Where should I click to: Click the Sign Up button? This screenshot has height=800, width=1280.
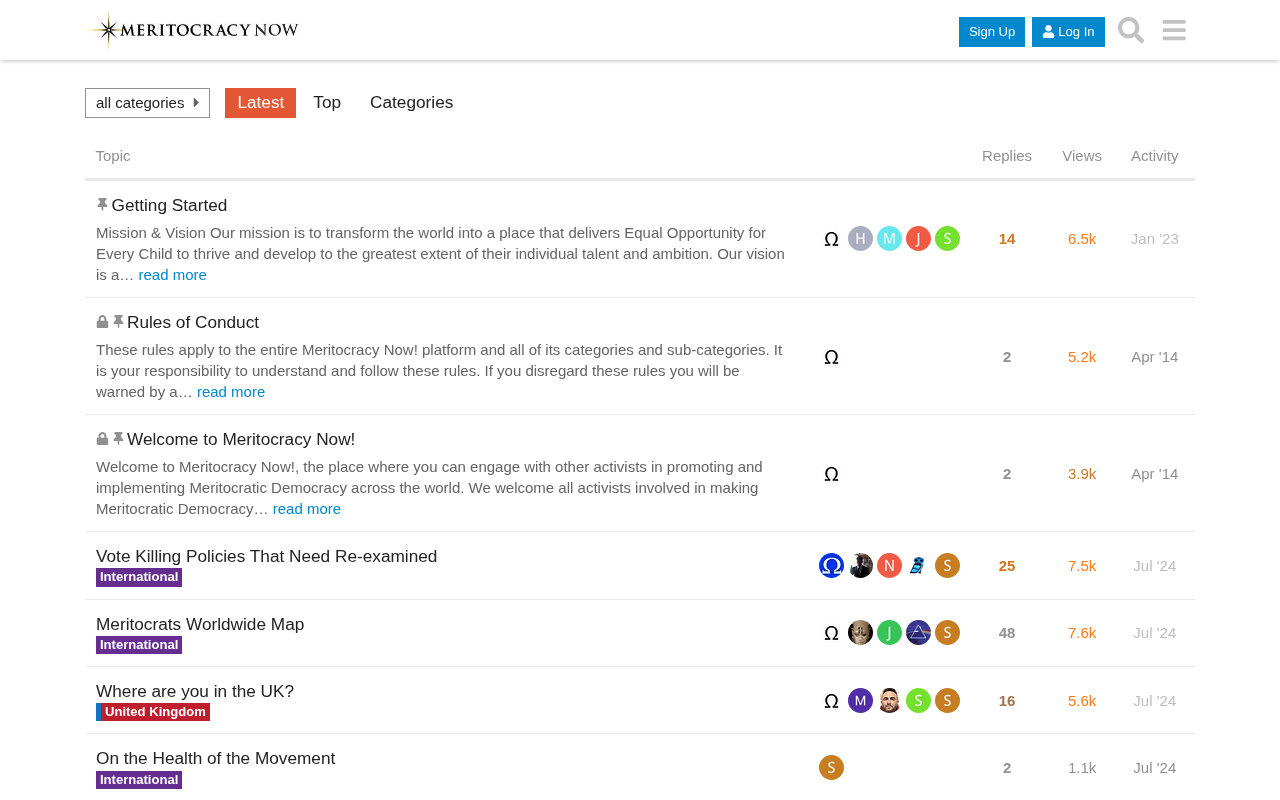992,32
